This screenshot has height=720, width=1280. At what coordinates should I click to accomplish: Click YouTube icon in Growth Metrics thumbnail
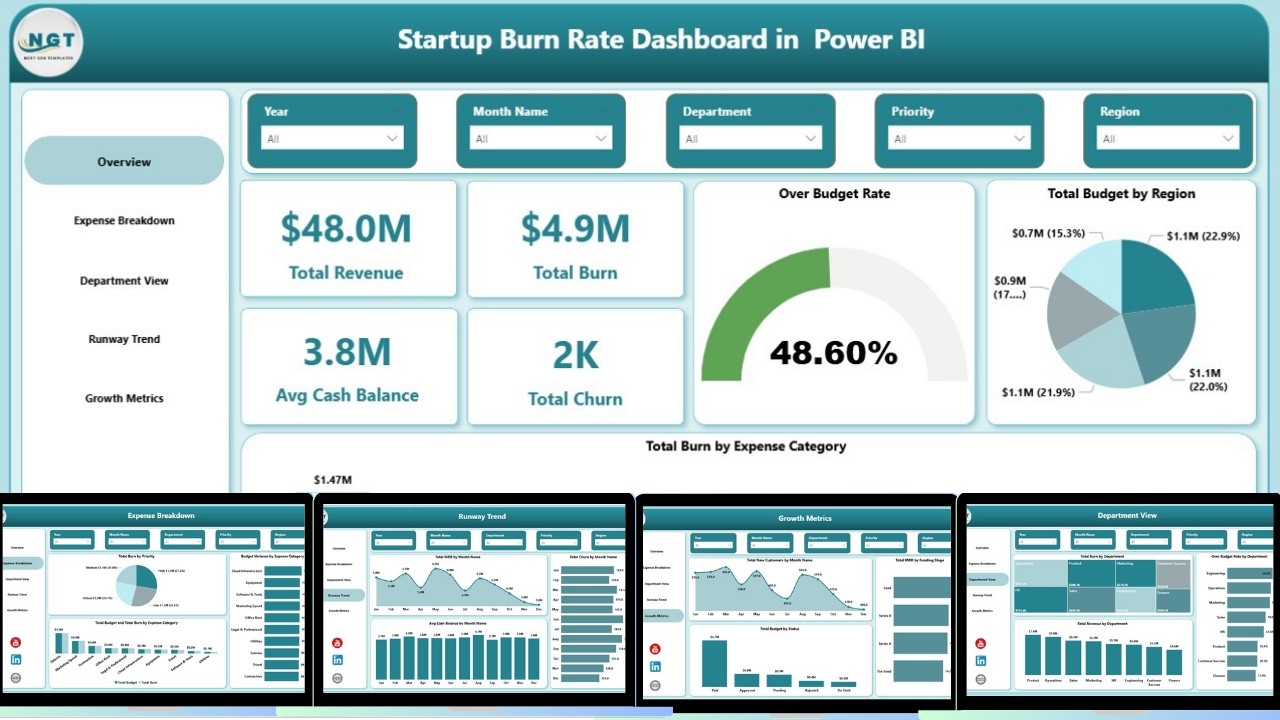coord(655,649)
